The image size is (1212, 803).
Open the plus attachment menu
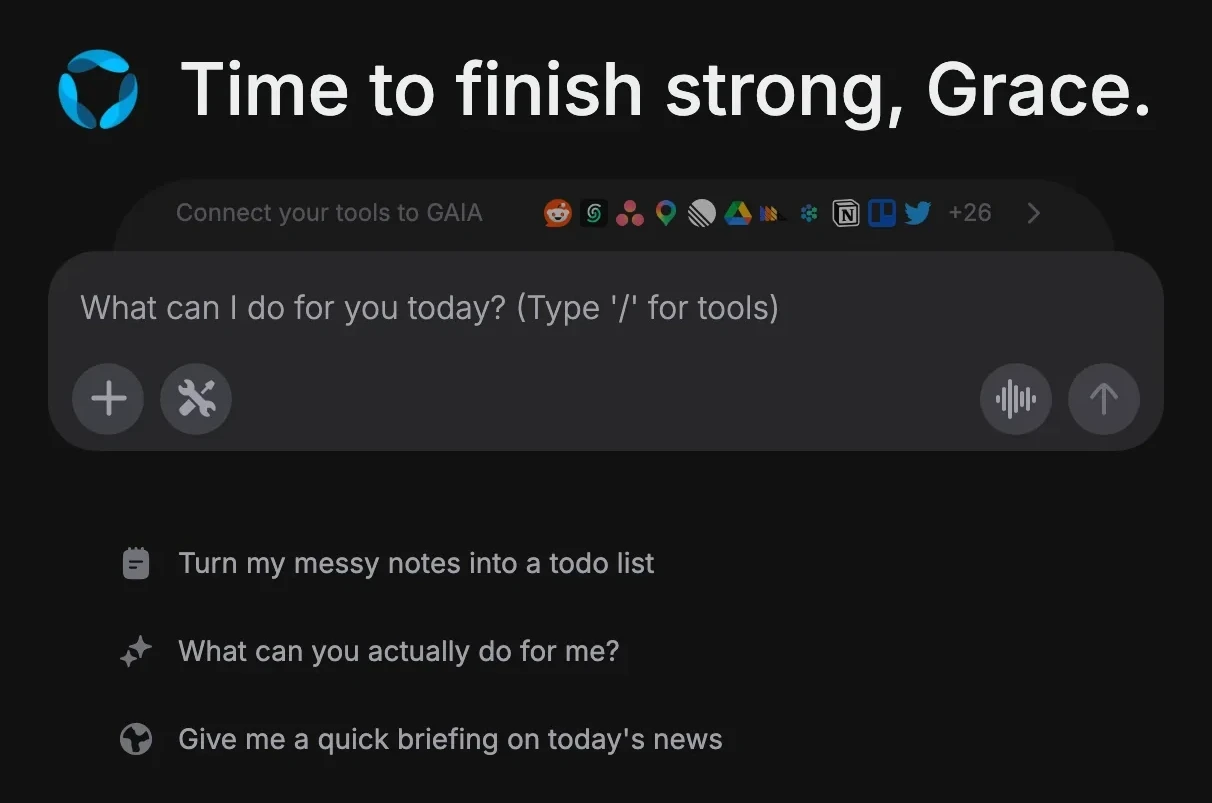108,399
